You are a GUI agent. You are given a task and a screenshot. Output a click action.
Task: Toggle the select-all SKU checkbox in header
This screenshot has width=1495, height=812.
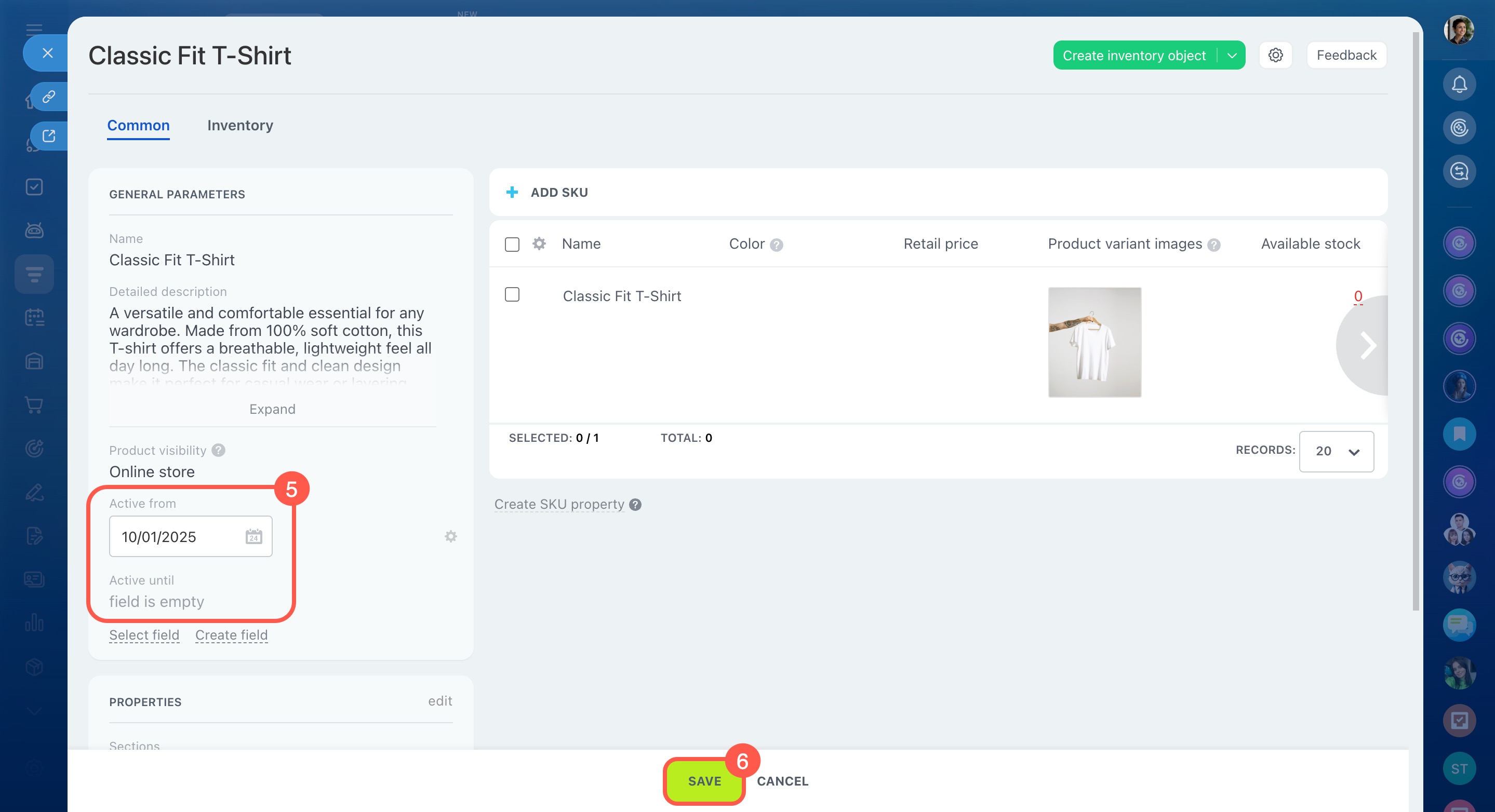pyautogui.click(x=512, y=244)
